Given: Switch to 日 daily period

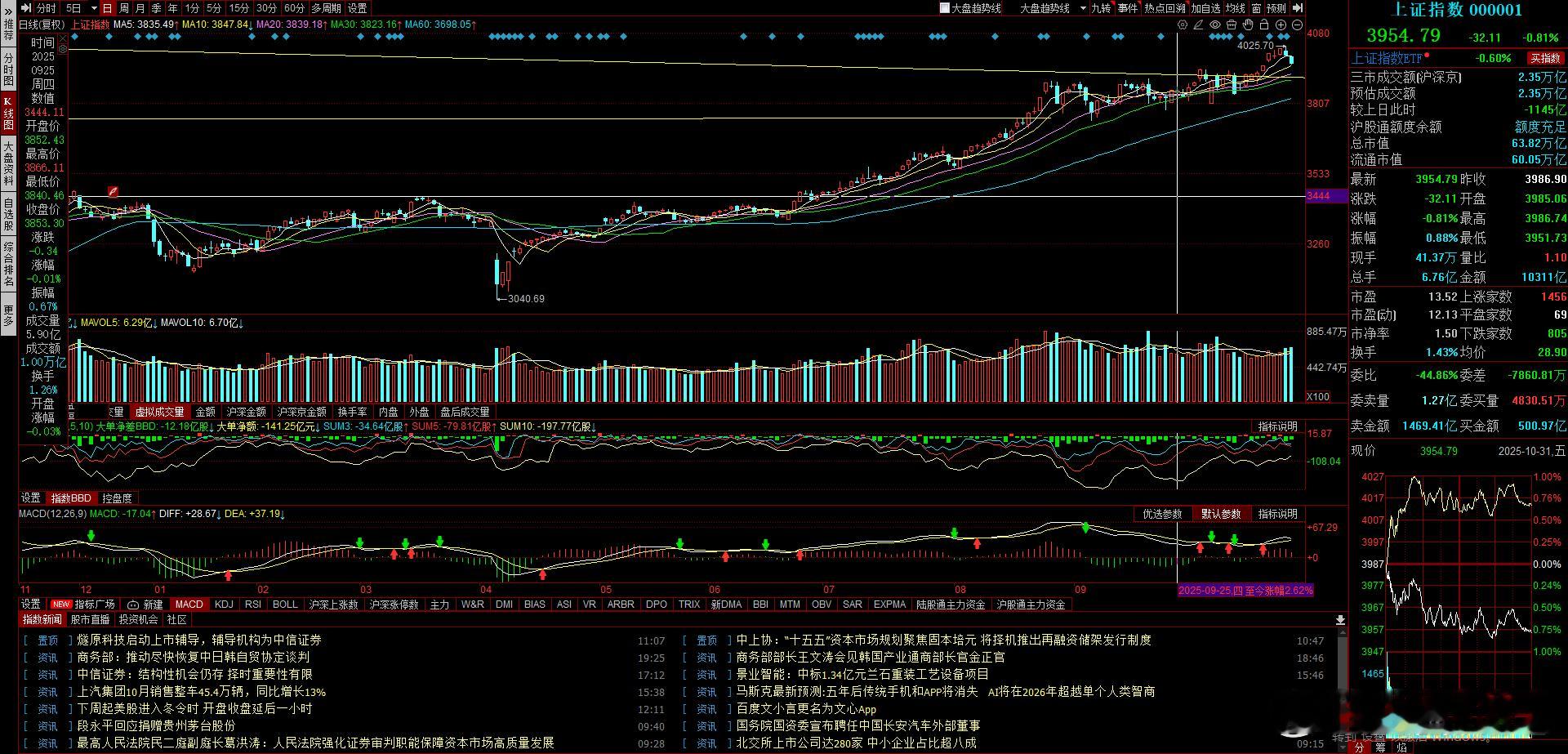Looking at the screenshot, I should coord(107,8).
